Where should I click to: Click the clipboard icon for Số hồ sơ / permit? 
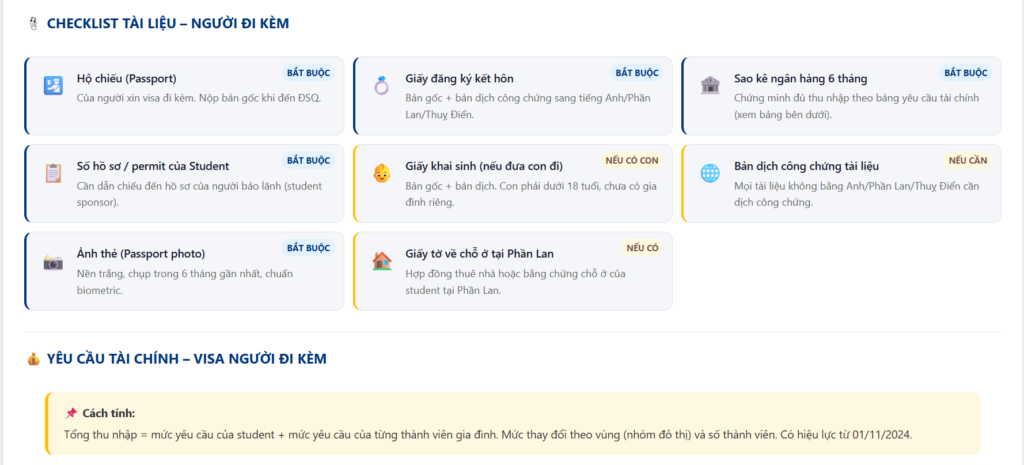(x=53, y=173)
